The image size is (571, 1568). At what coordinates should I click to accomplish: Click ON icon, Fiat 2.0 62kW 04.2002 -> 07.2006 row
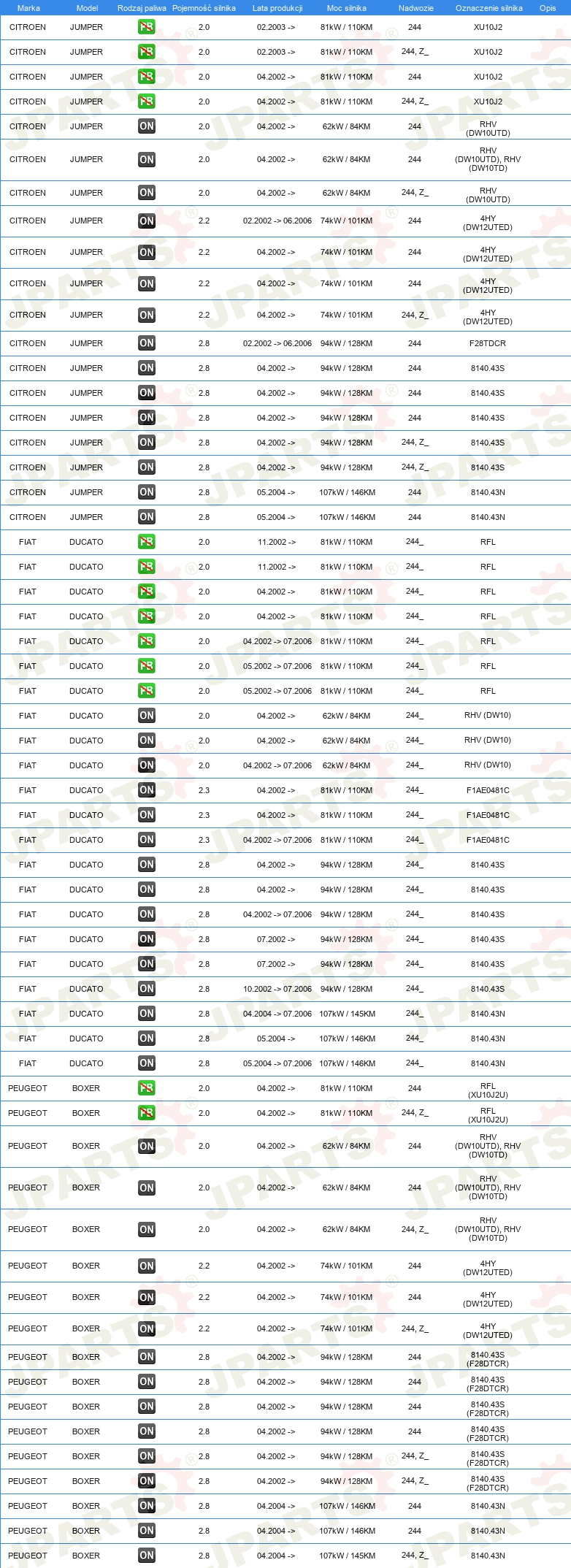147,765
